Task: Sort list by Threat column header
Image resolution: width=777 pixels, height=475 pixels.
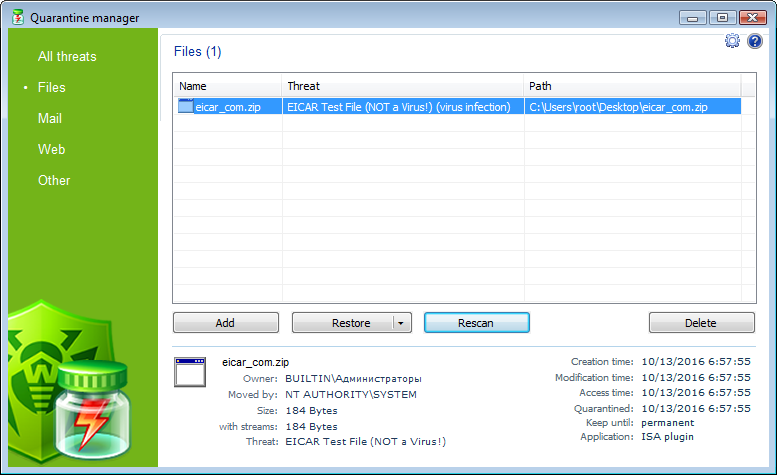Action: [402, 86]
